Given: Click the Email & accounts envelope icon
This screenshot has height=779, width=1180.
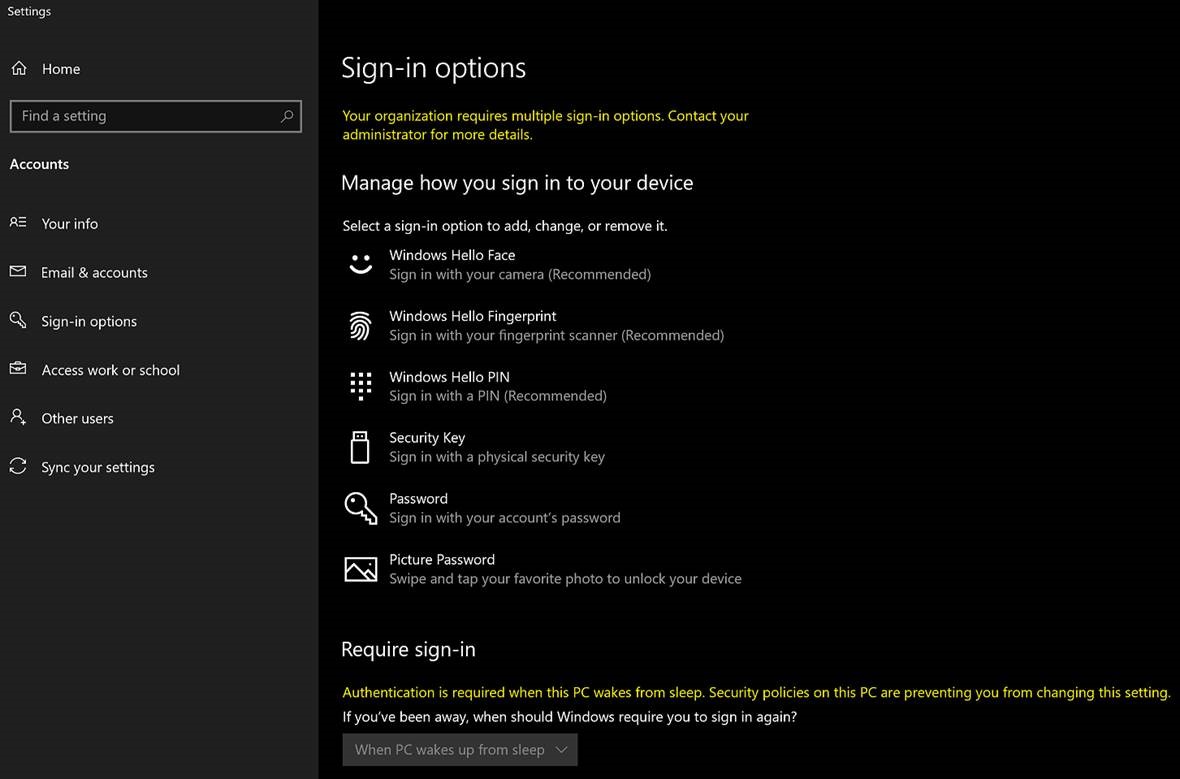Looking at the screenshot, I should pos(17,272).
